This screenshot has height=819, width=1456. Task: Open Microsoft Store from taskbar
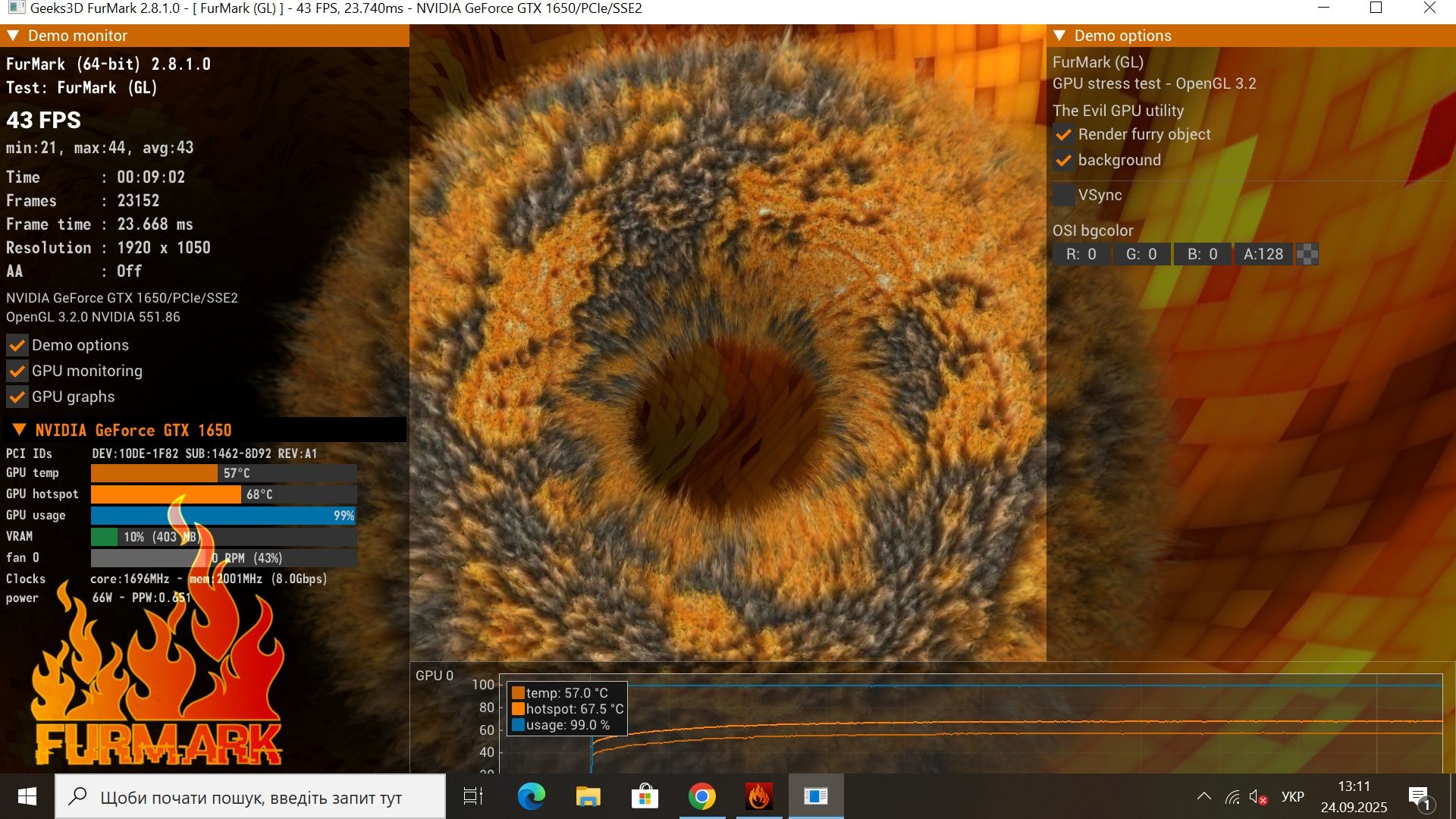coord(645,796)
